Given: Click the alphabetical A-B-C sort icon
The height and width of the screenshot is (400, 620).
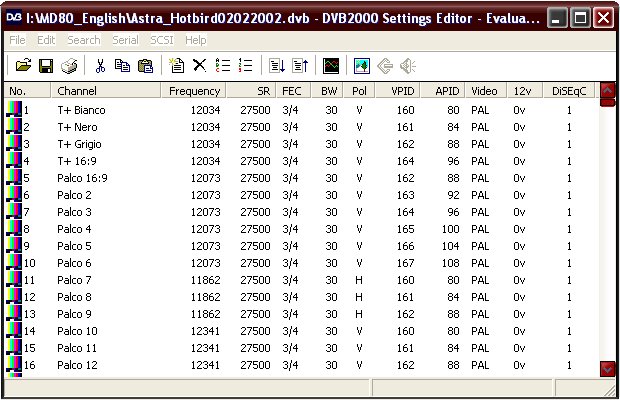Looking at the screenshot, I should 223,65.
